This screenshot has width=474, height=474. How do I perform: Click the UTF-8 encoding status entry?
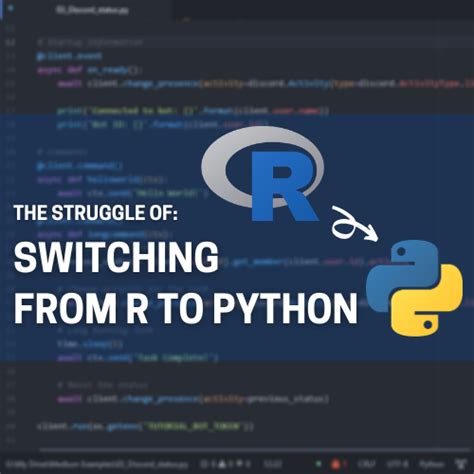397,464
